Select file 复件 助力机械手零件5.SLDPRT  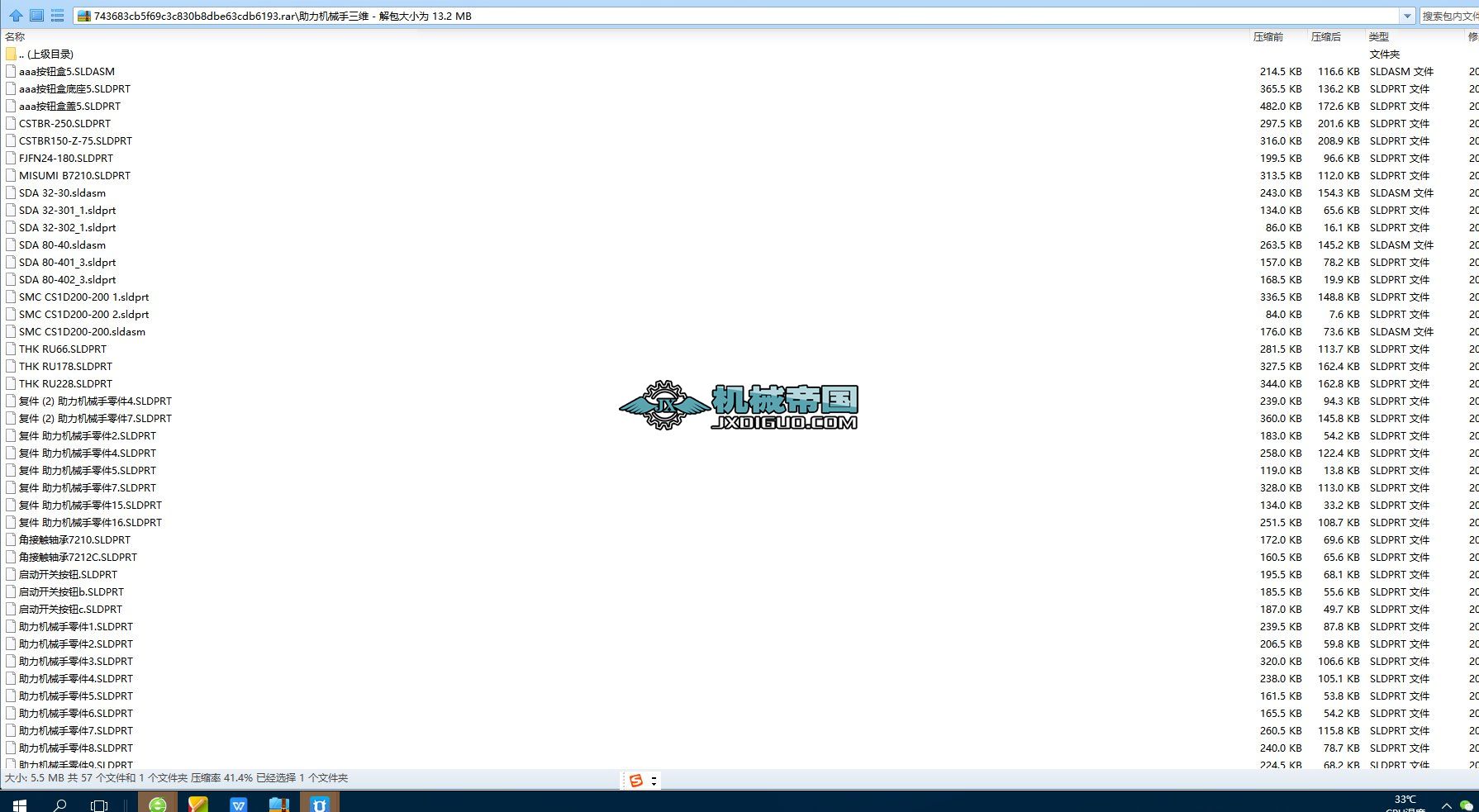[88, 470]
